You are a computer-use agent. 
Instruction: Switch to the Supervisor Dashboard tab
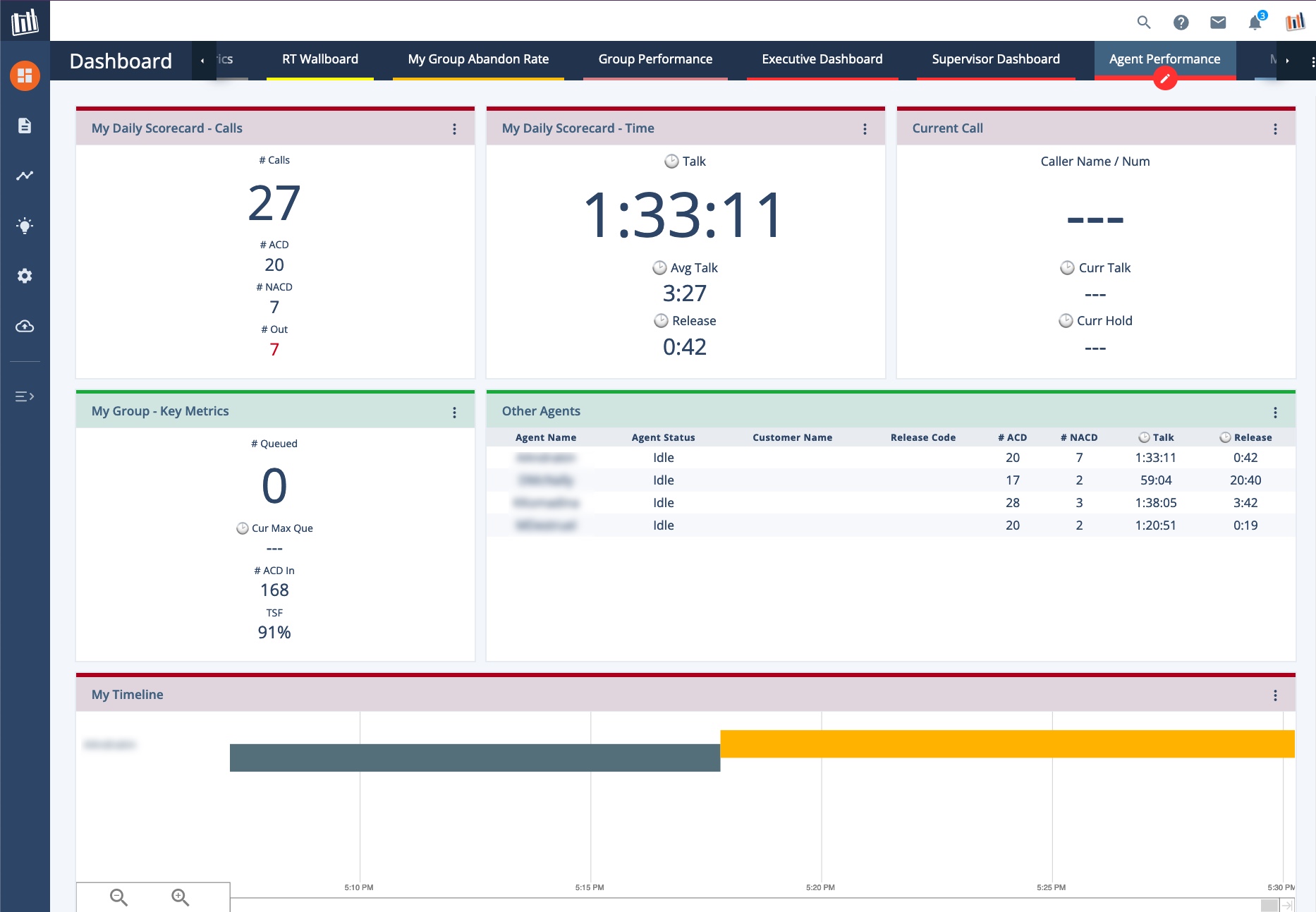[x=996, y=59]
